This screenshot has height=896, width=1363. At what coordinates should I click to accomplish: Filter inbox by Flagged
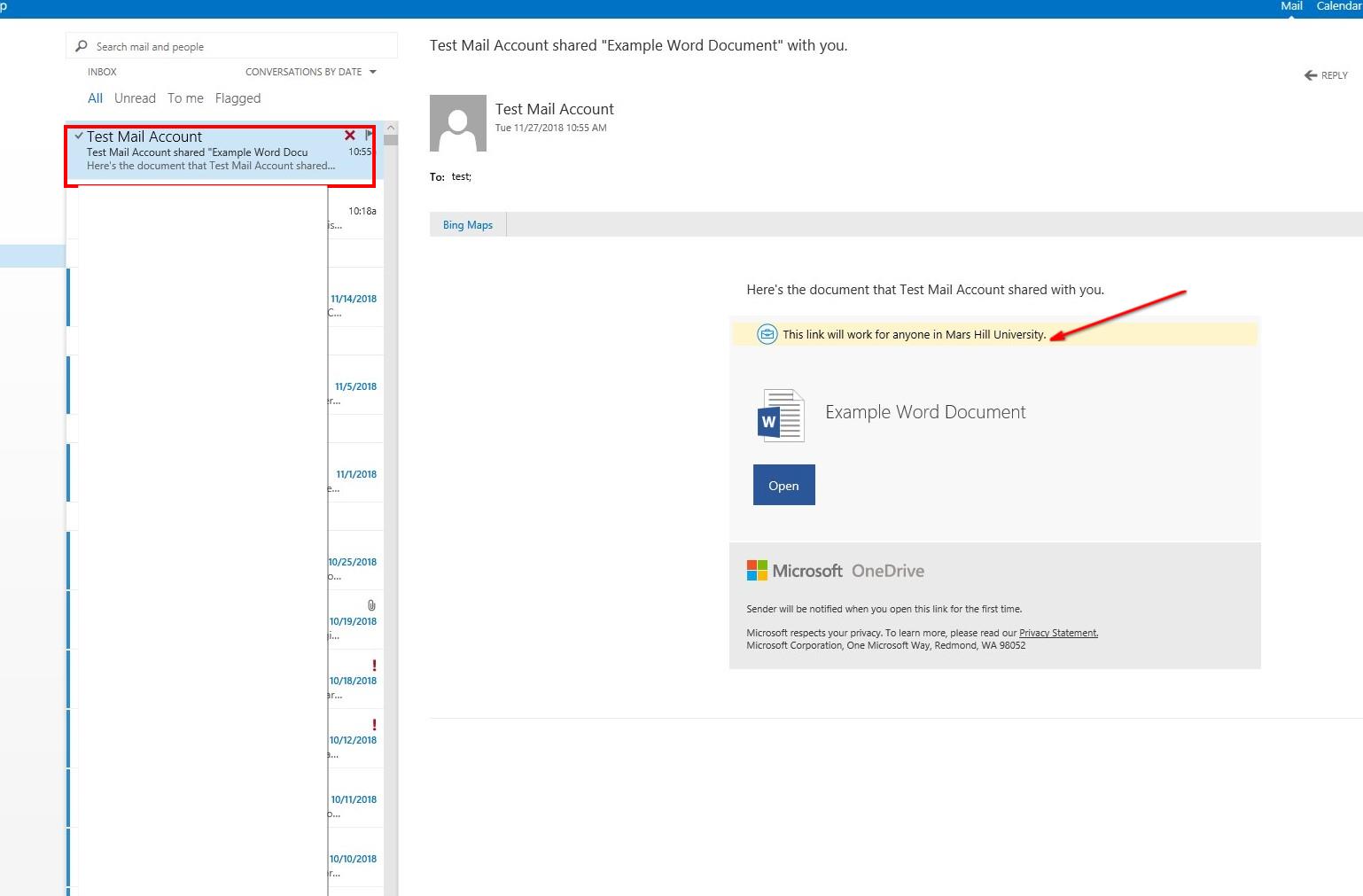click(238, 98)
